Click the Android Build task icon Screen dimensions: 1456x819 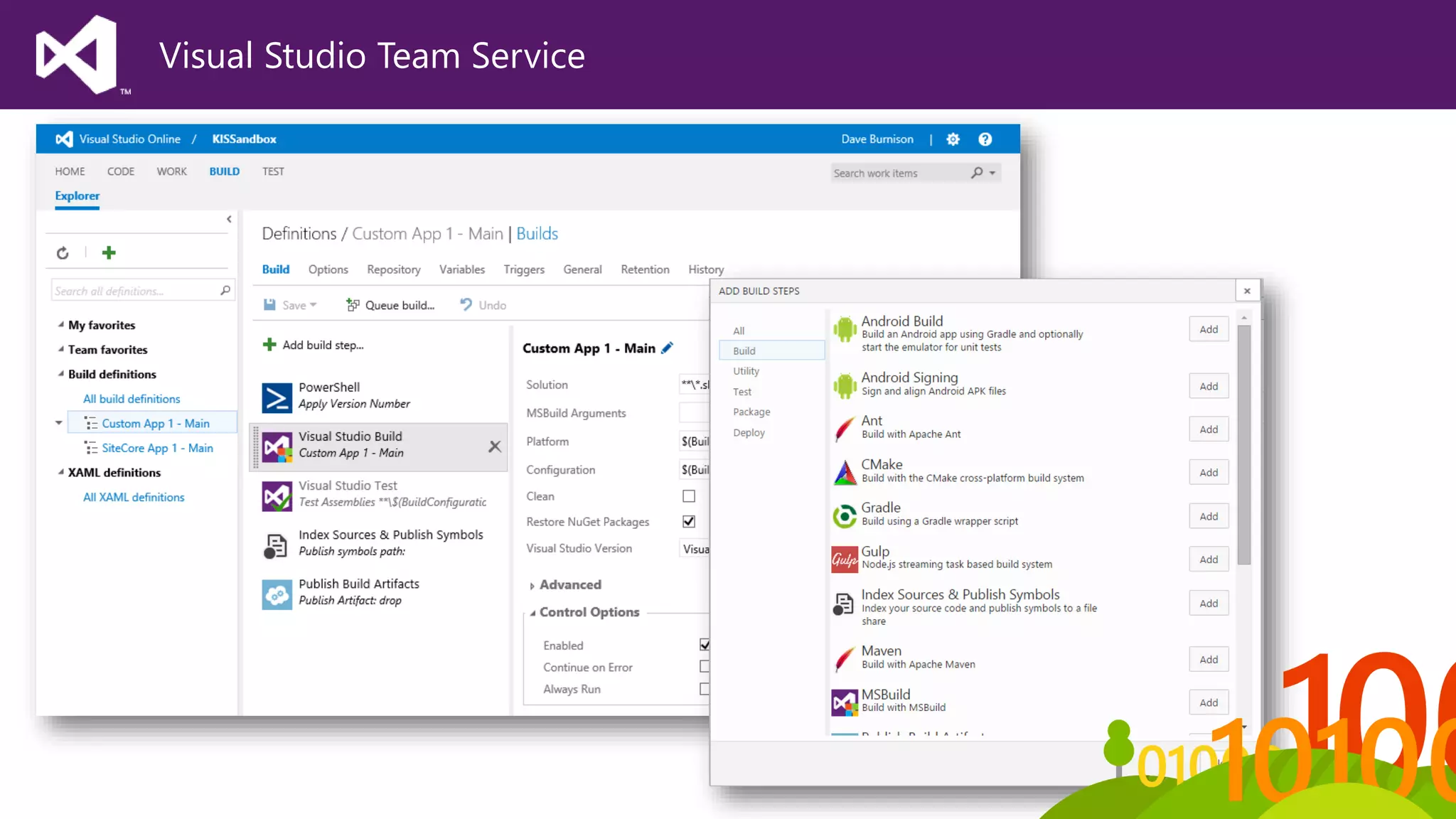coord(845,329)
